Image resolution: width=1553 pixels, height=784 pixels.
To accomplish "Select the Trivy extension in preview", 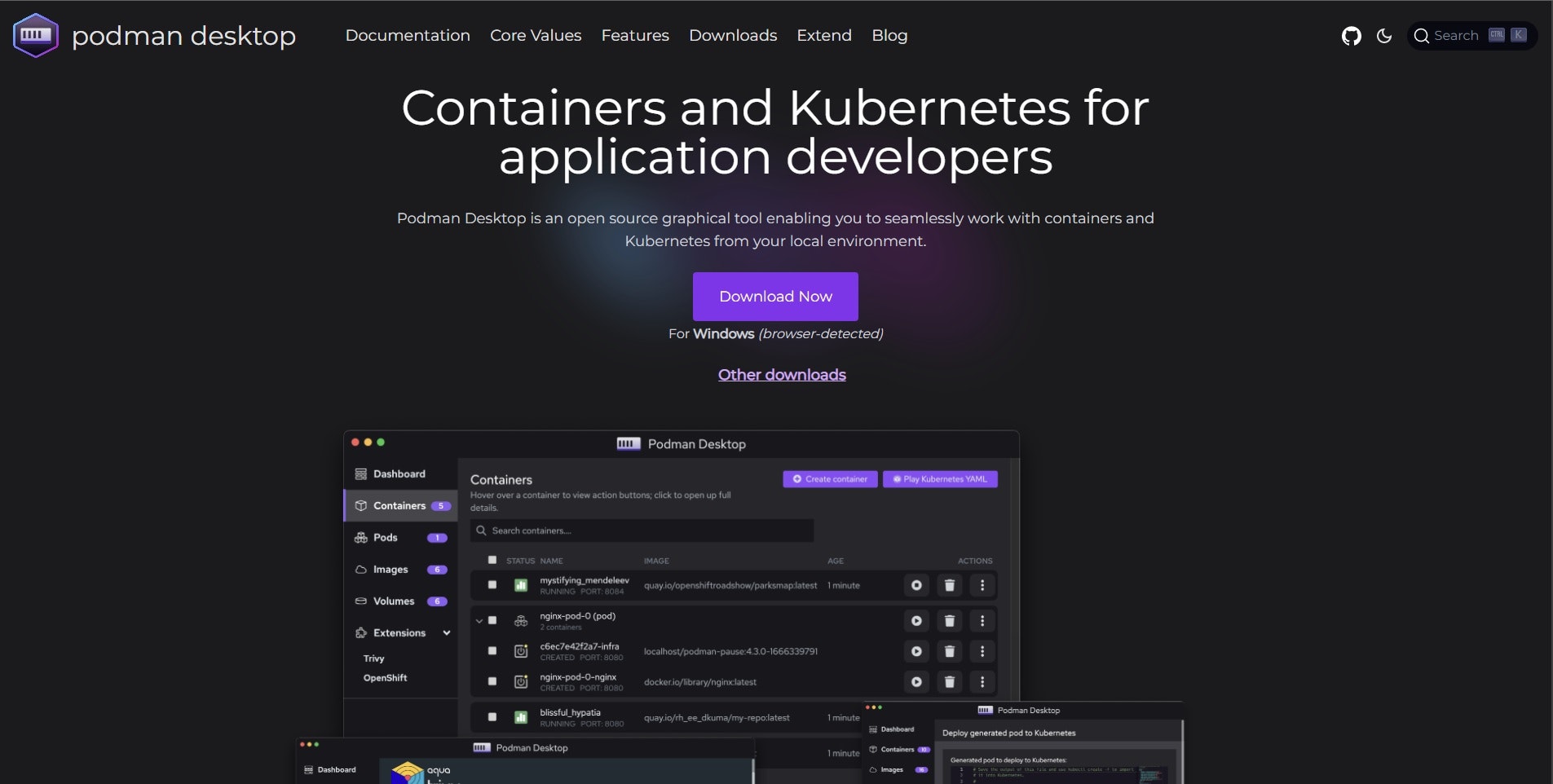I will tap(374, 658).
